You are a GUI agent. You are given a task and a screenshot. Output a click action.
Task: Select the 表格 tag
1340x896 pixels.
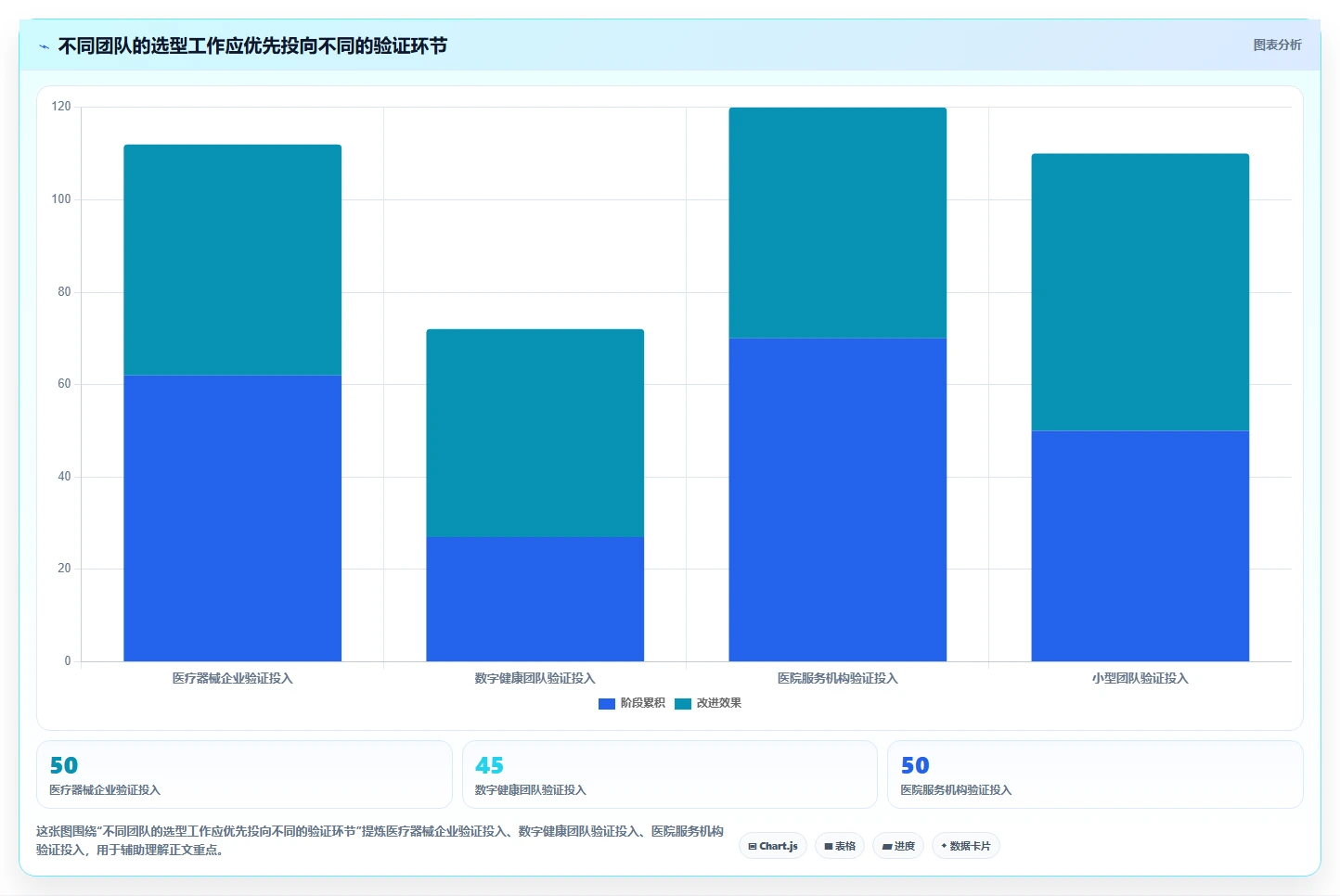[x=840, y=846]
